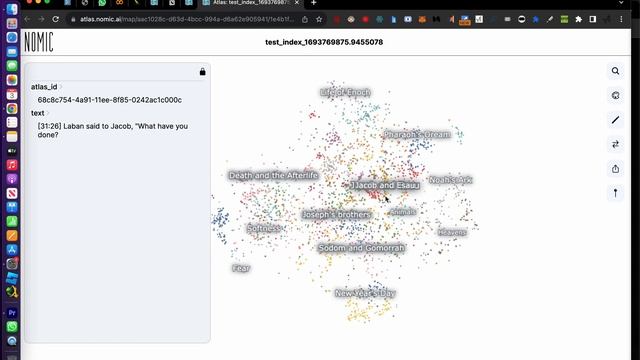The image size is (640, 360).
Task: Click the map title test_index_1693769875.9455078
Action: coord(324,42)
